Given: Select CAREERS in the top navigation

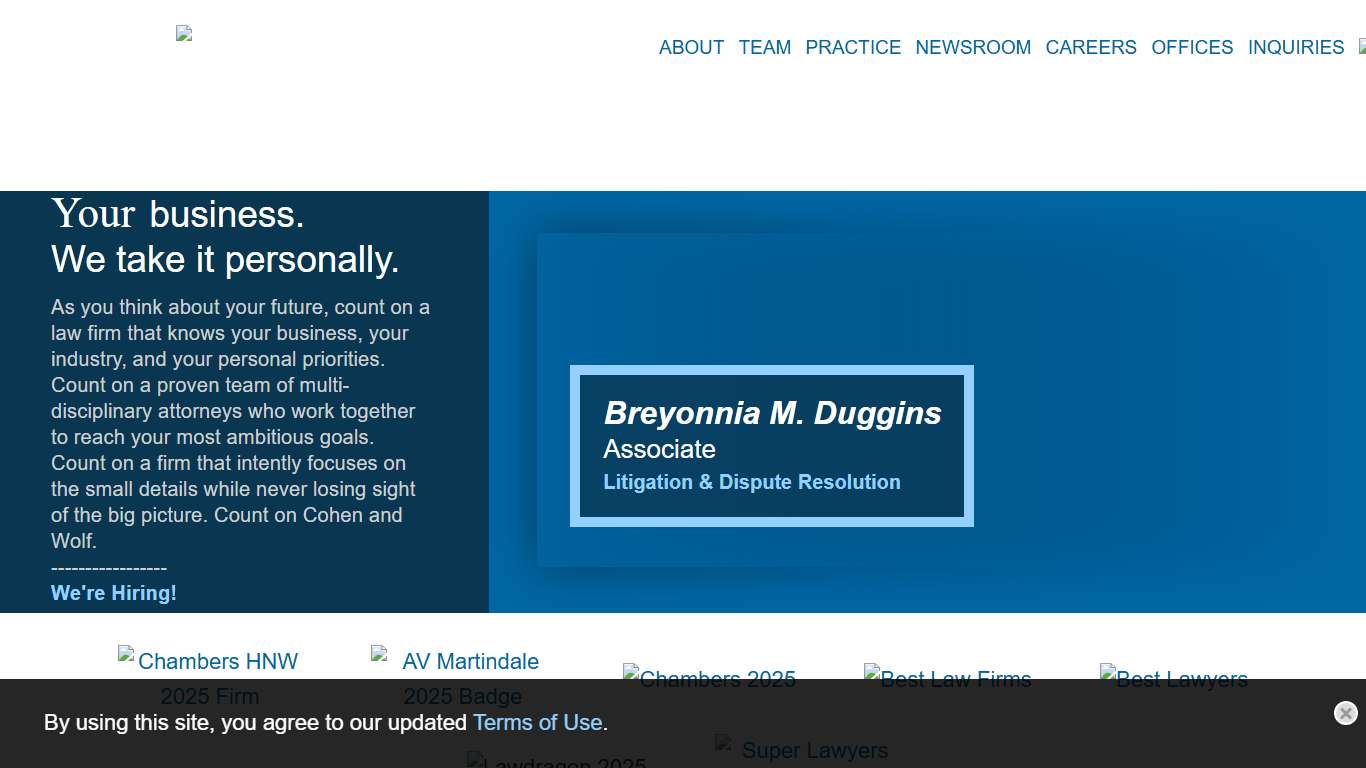Looking at the screenshot, I should click(1090, 47).
